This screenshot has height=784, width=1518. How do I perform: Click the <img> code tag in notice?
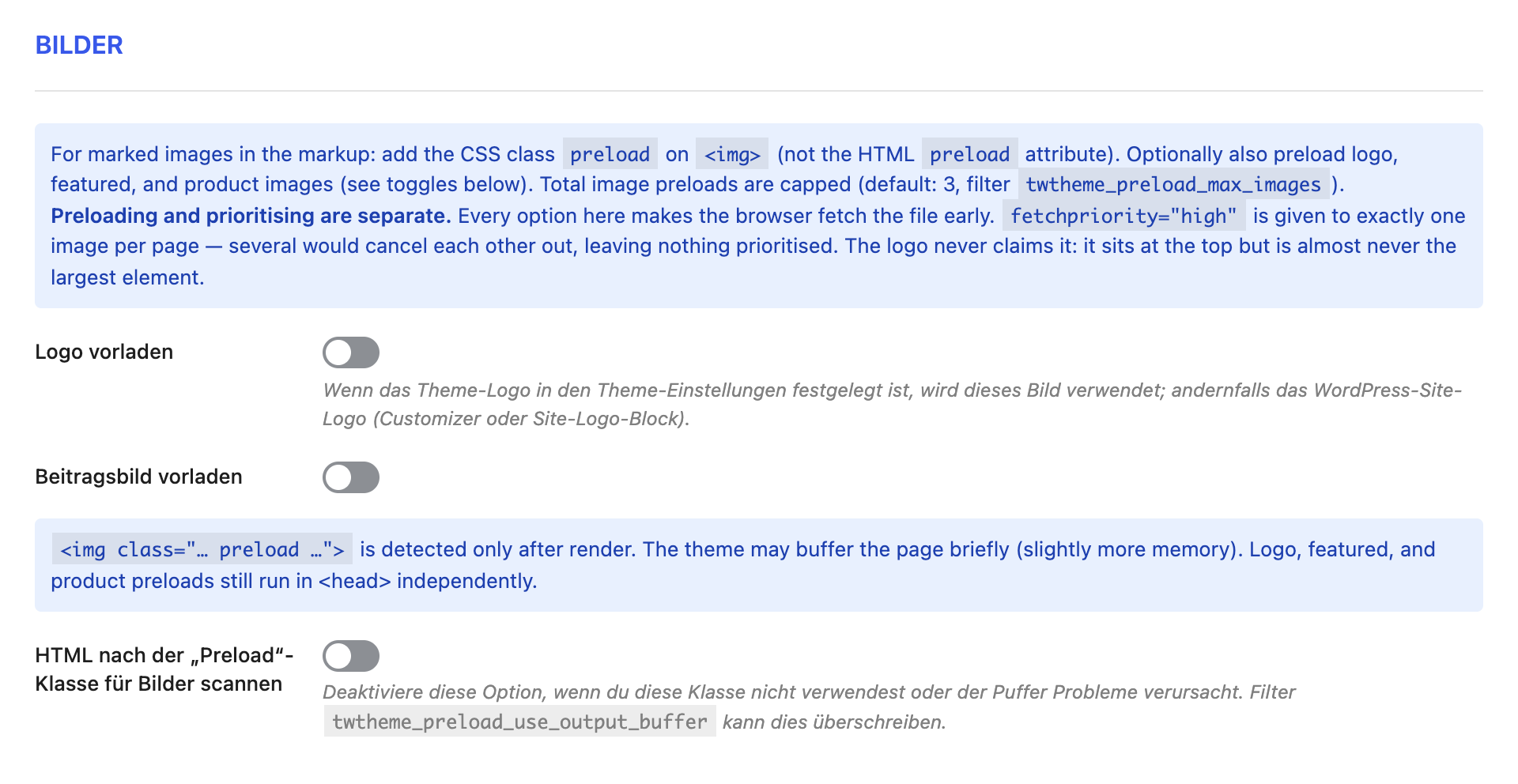732,154
